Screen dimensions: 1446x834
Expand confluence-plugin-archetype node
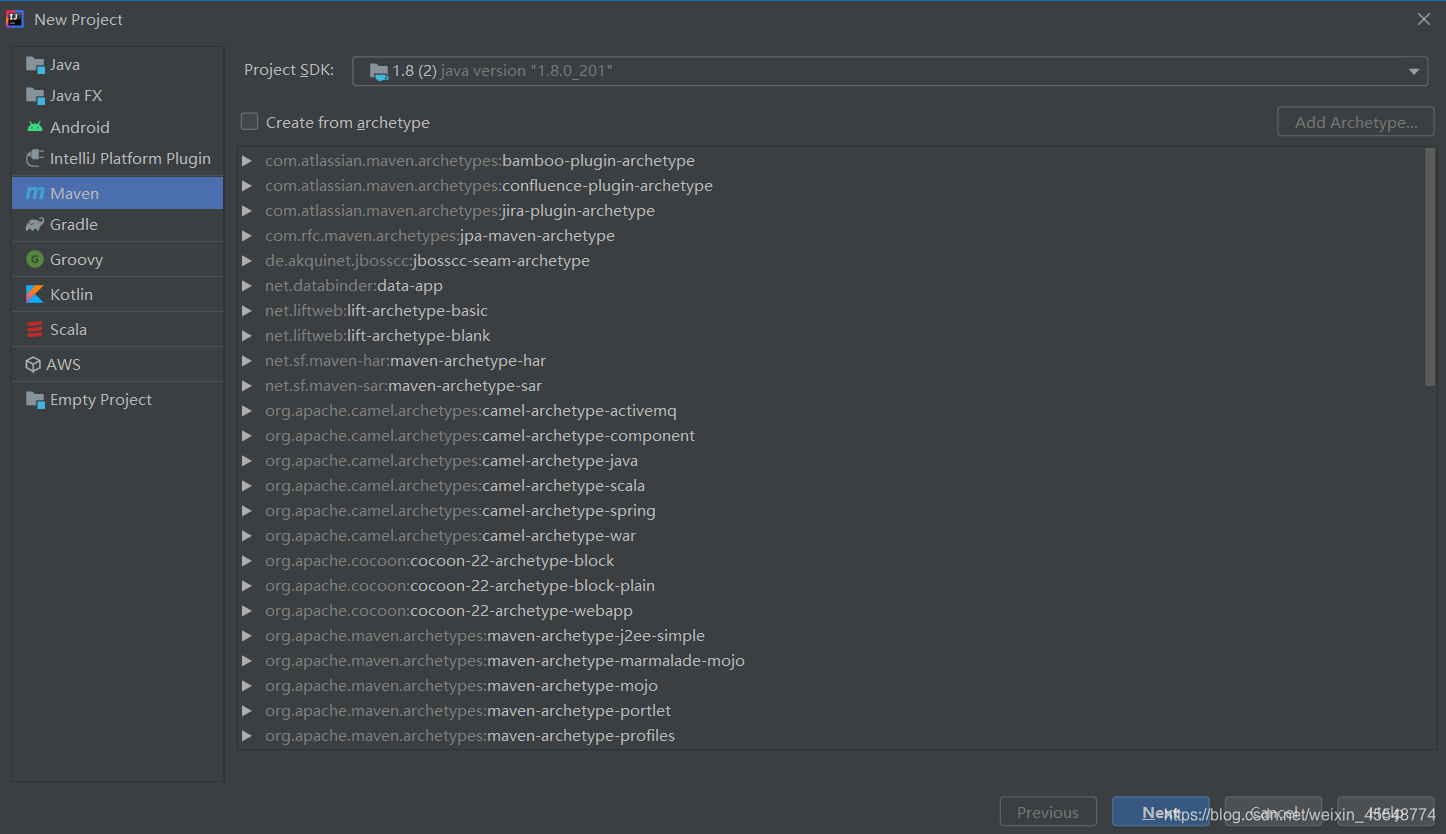(247, 186)
